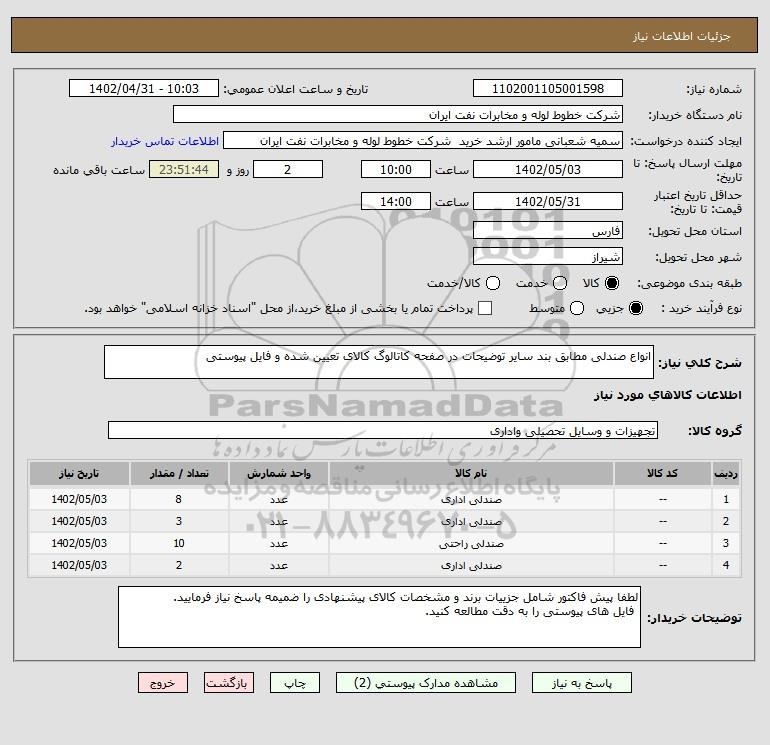The height and width of the screenshot is (745, 770).
Task: Click buyer organization name field
Action: pos(398,114)
